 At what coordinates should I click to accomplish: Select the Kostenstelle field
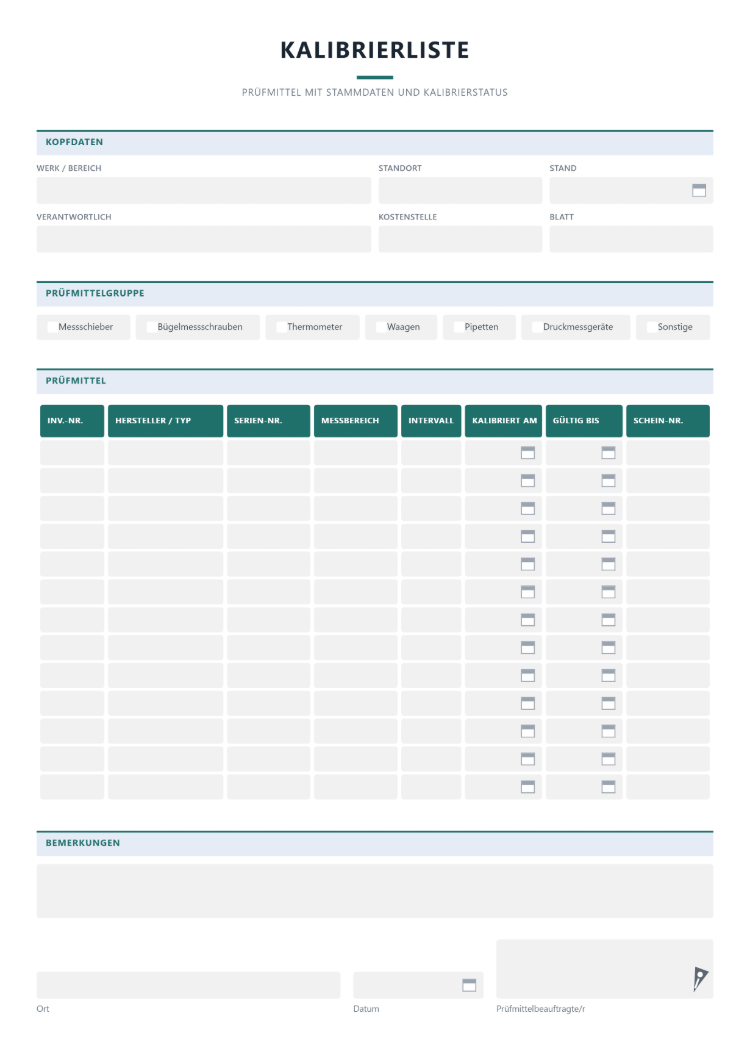coord(460,239)
